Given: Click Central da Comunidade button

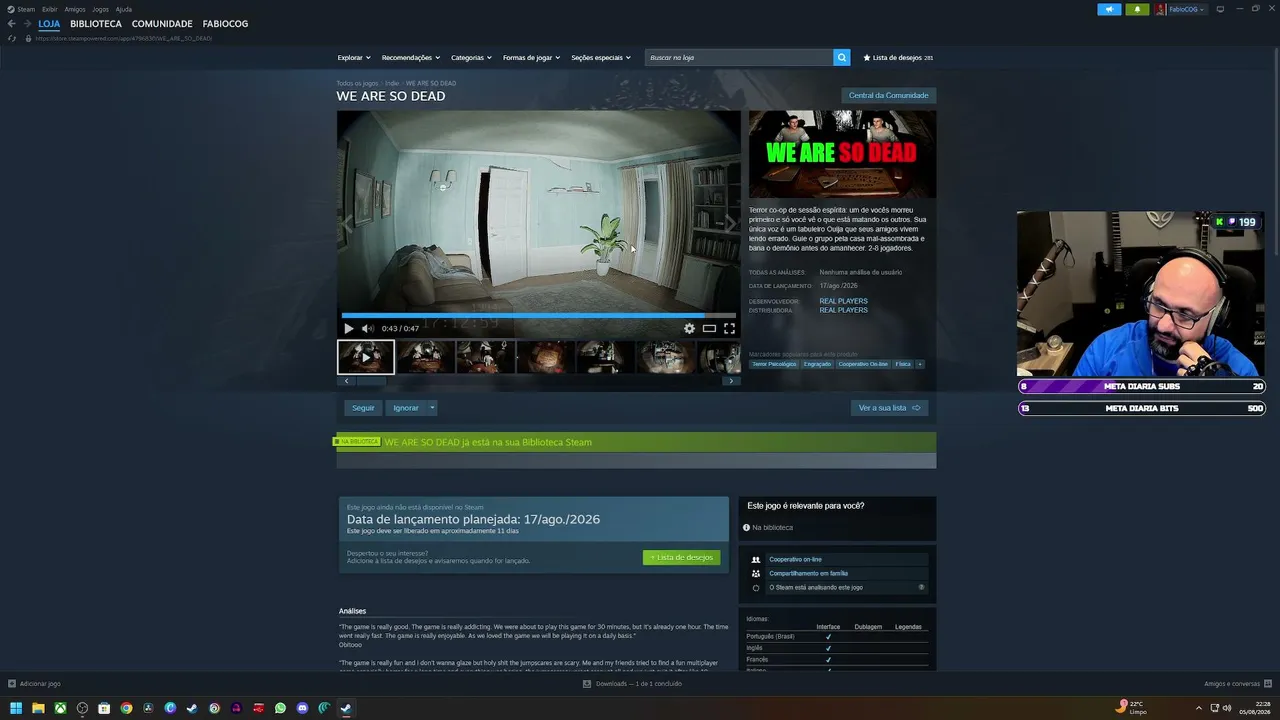Looking at the screenshot, I should (x=888, y=95).
